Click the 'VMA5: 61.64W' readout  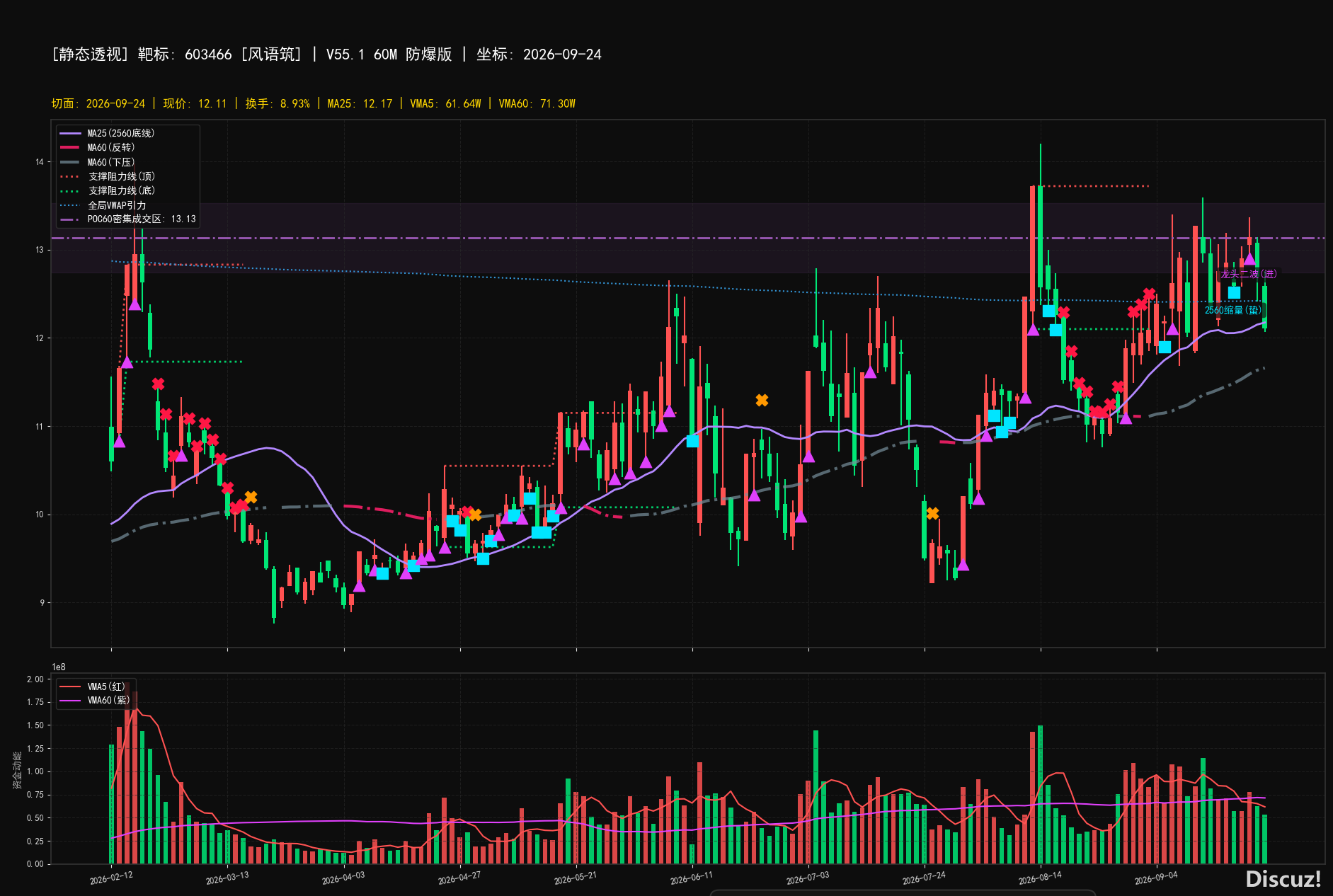[445, 103]
